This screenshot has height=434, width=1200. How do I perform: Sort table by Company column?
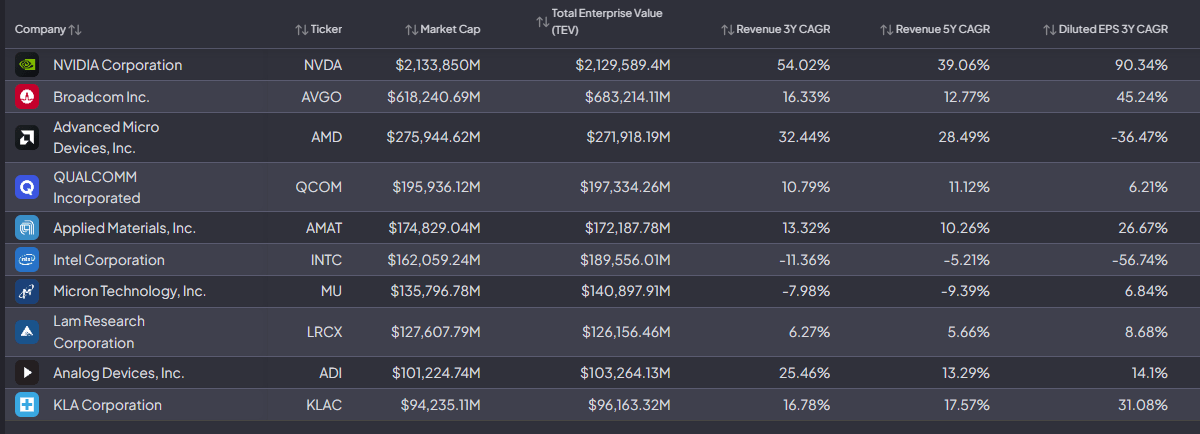[x=48, y=29]
